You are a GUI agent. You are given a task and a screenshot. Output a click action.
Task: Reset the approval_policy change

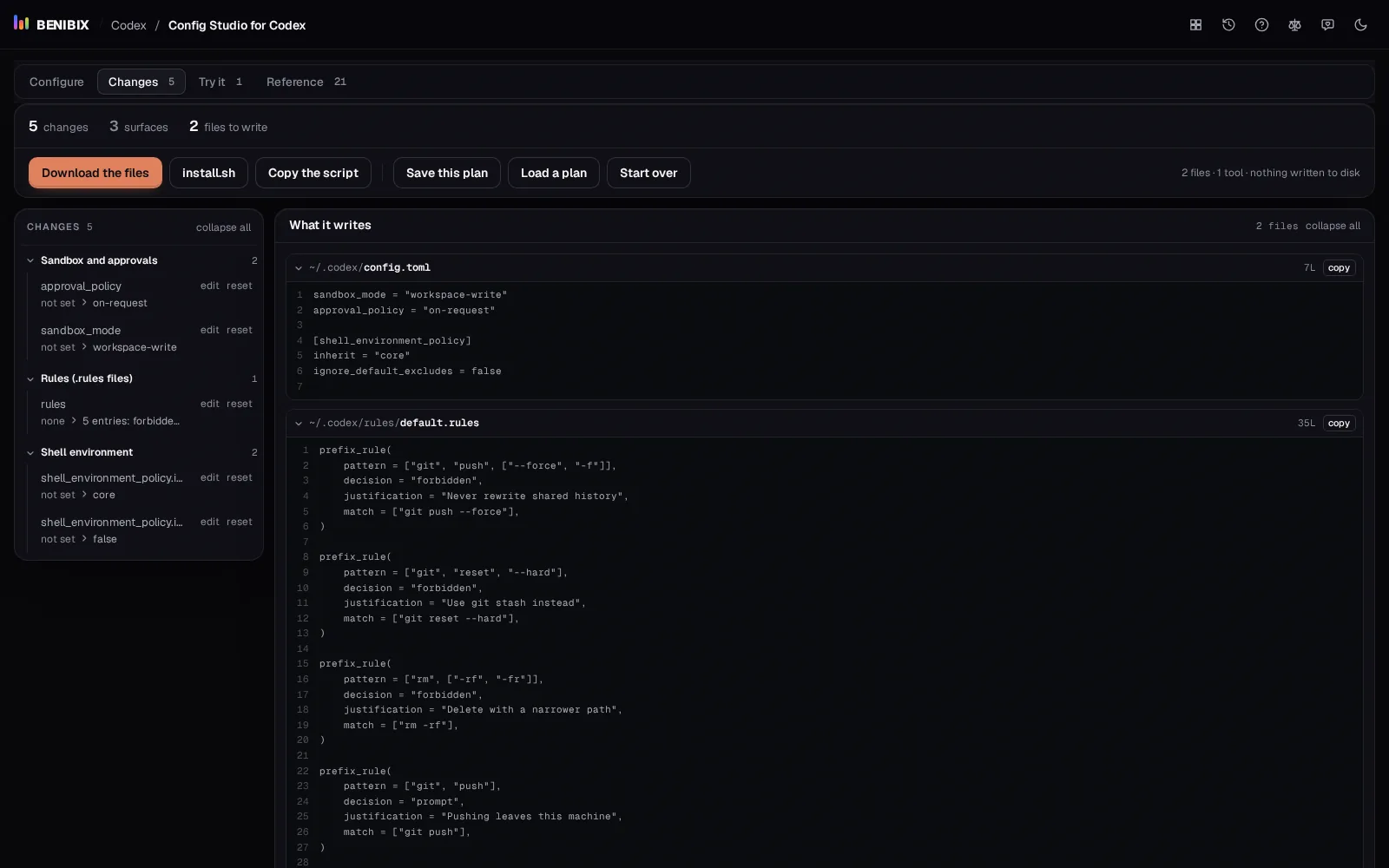240,286
